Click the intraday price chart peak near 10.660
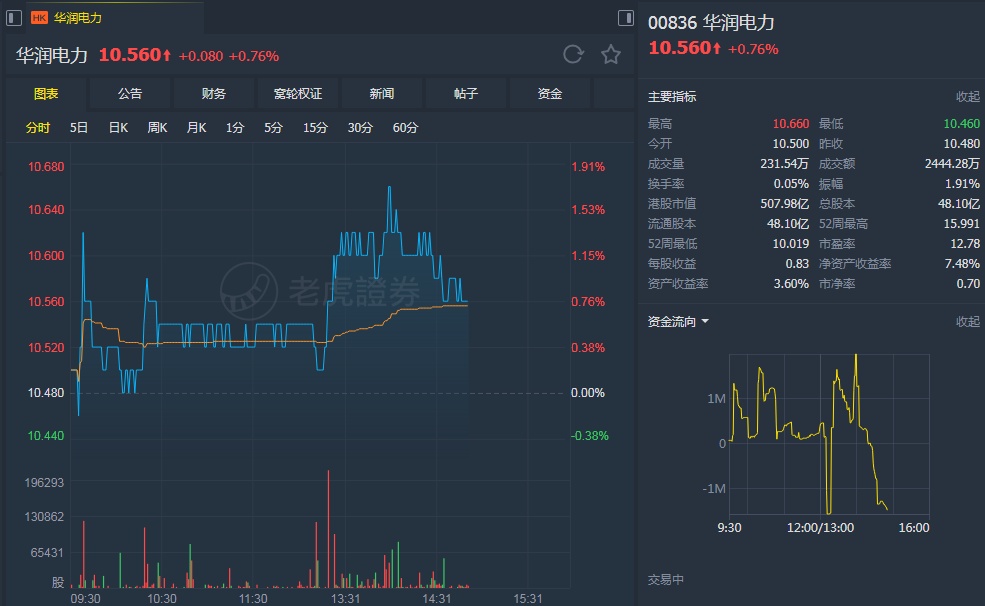The width and height of the screenshot is (985, 606). pyautogui.click(x=389, y=188)
